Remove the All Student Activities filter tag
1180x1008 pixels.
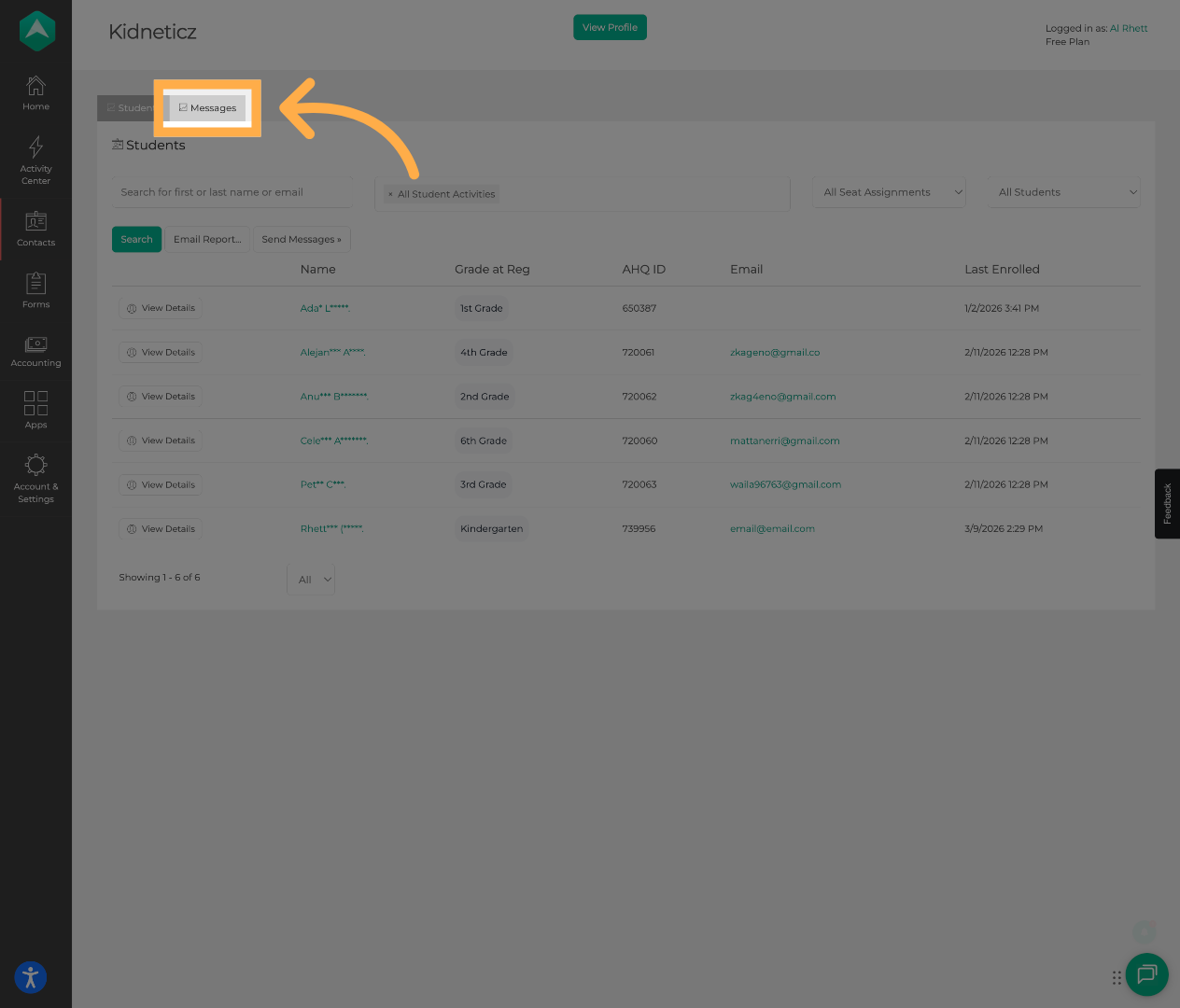point(390,195)
